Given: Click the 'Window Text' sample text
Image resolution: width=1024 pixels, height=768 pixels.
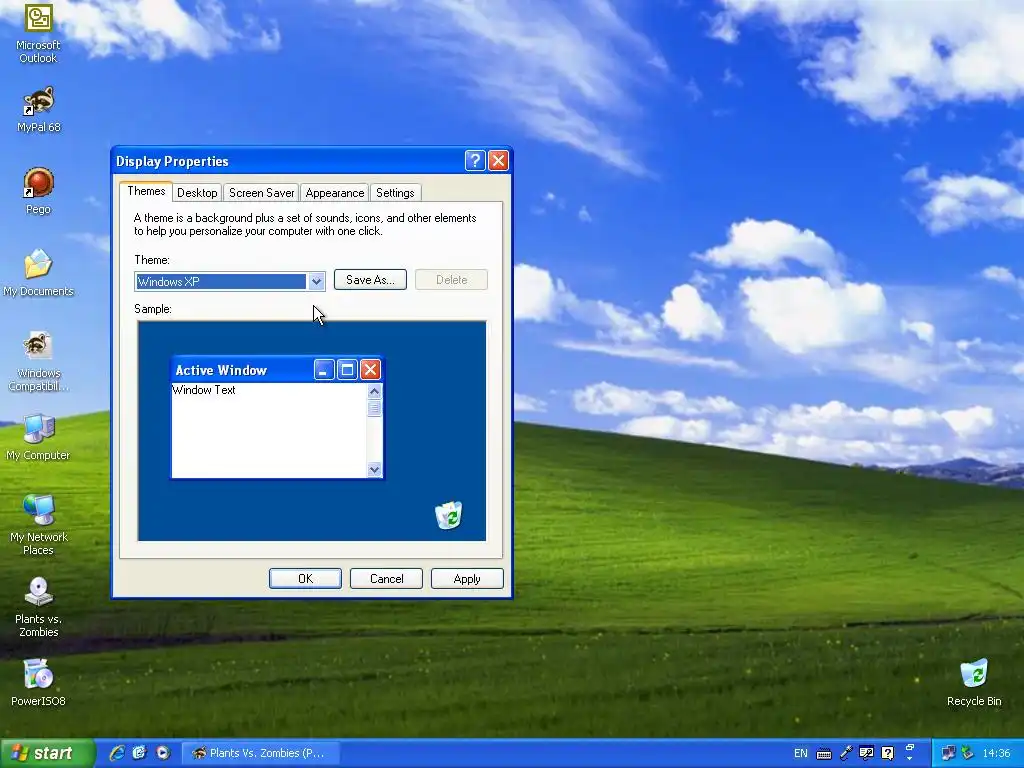Looking at the screenshot, I should point(204,390).
